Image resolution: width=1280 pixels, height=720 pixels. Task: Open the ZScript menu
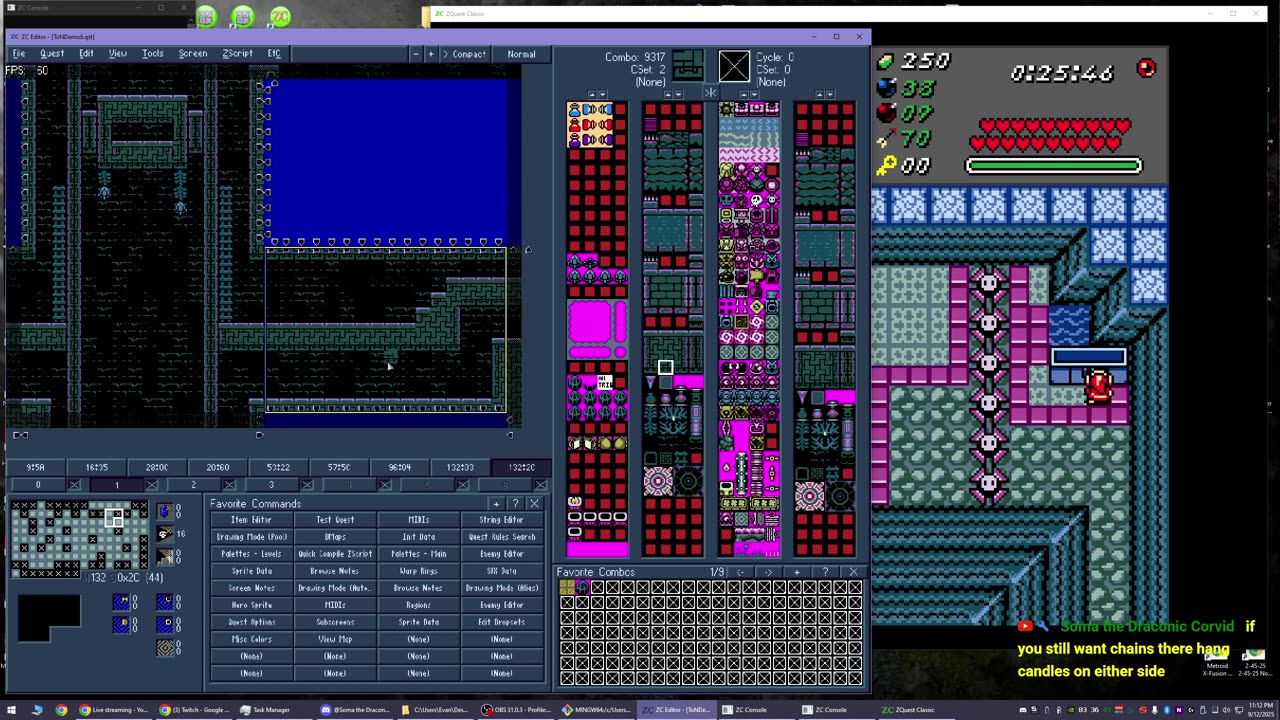(x=237, y=54)
